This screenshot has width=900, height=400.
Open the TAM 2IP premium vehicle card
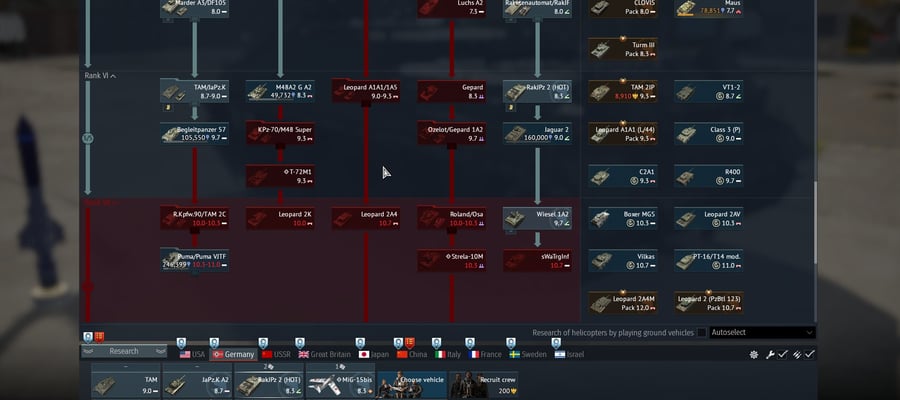pyautogui.click(x=623, y=91)
